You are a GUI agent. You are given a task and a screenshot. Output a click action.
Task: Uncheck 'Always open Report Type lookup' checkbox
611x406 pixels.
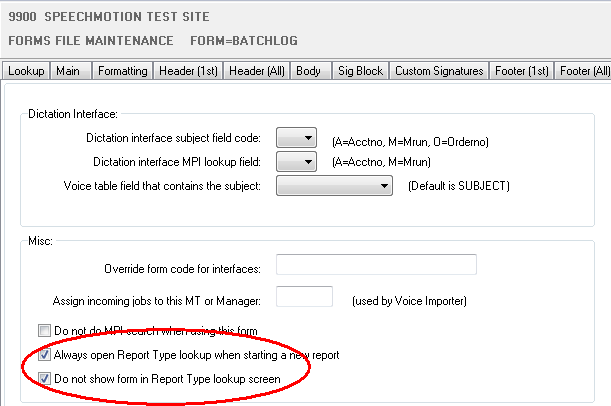pos(44,355)
